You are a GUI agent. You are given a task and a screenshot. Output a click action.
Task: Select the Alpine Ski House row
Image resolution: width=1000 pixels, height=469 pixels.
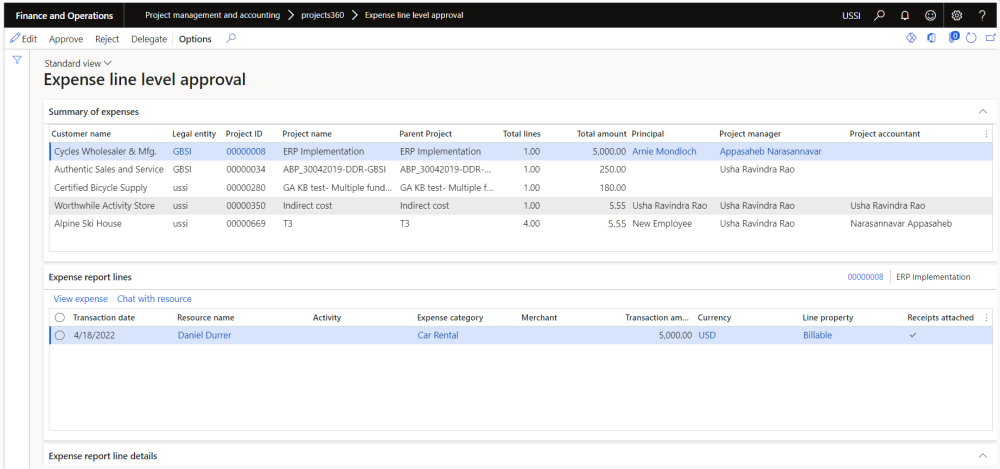coord(87,223)
